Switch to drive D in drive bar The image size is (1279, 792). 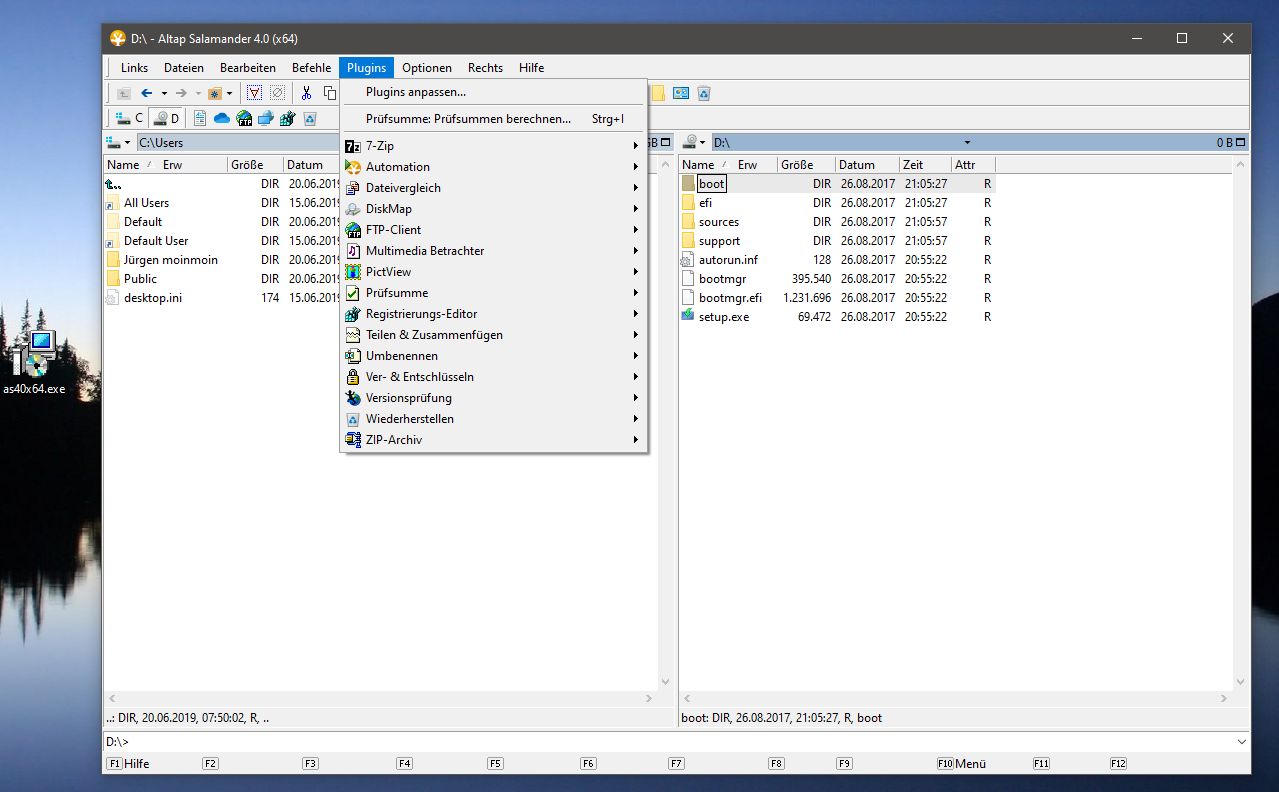coord(166,118)
